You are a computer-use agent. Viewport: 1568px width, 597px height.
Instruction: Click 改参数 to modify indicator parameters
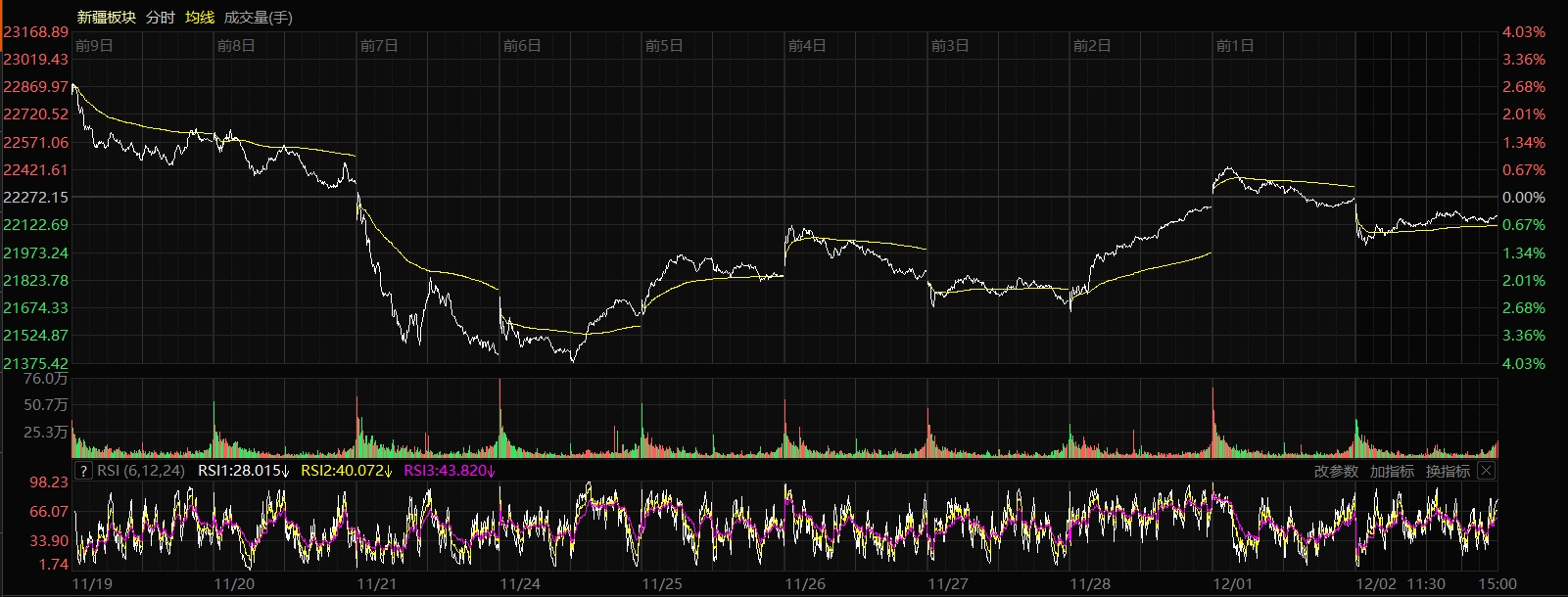click(x=1336, y=471)
